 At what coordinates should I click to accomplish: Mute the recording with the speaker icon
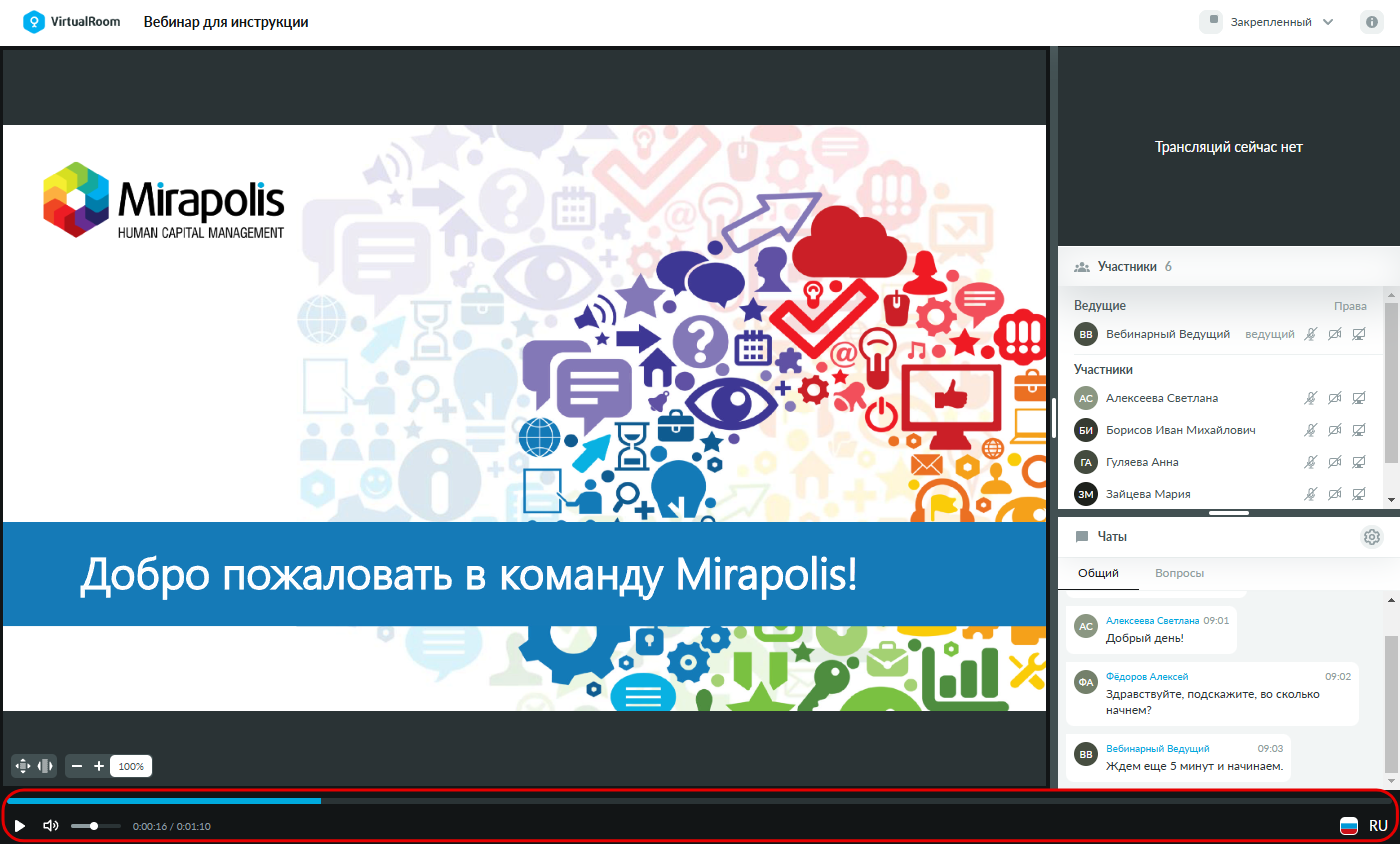[x=51, y=826]
